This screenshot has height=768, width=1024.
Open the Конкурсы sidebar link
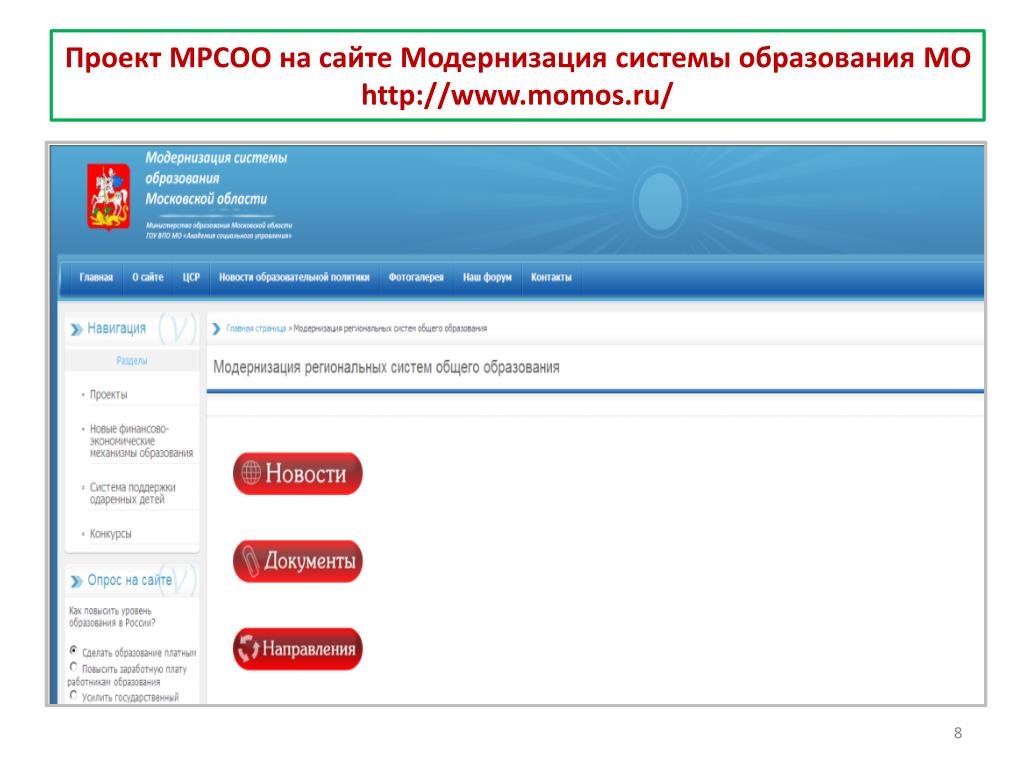(x=110, y=534)
